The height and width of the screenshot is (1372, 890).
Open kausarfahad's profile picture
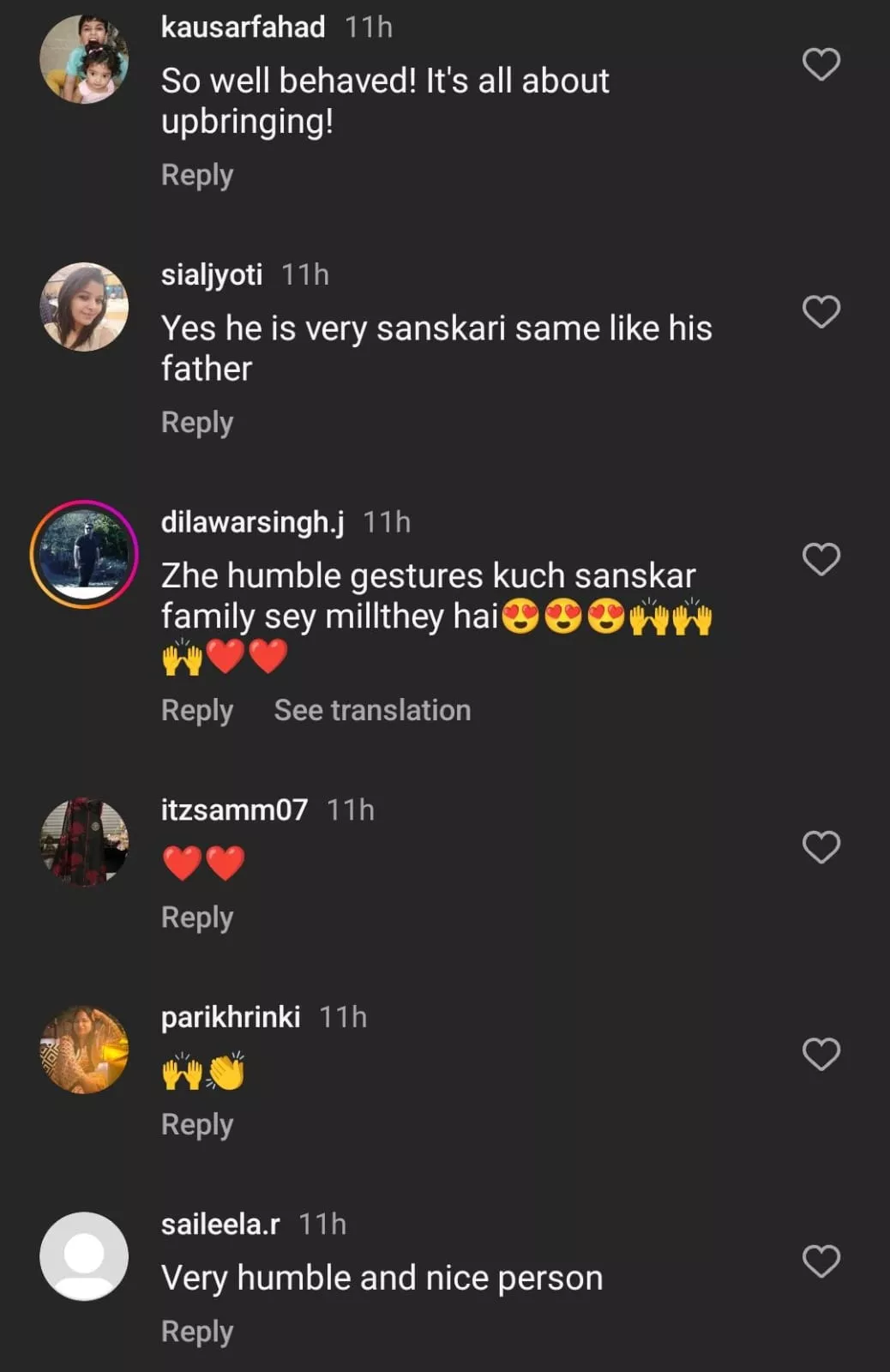click(84, 59)
